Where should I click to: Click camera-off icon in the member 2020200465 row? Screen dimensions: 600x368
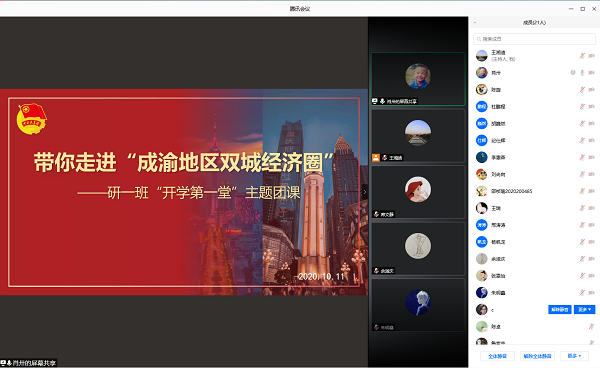click(x=592, y=191)
